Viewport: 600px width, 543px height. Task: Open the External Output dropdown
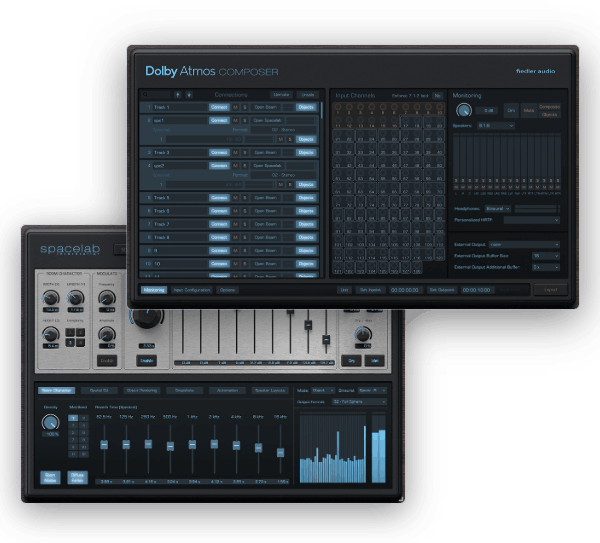(524, 244)
